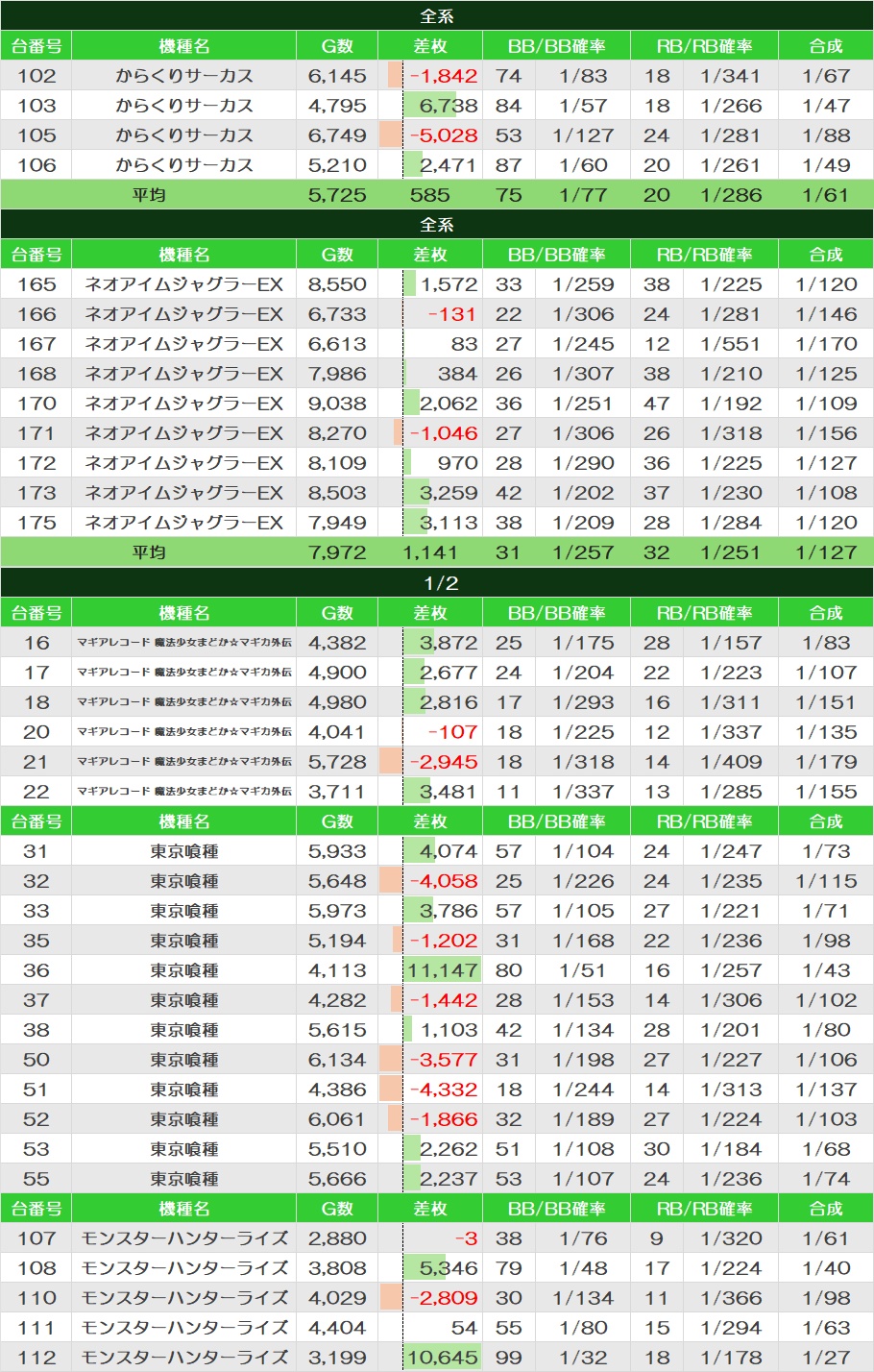Select average difference value 1,141
Screen dimensions: 874x1372
(429, 552)
